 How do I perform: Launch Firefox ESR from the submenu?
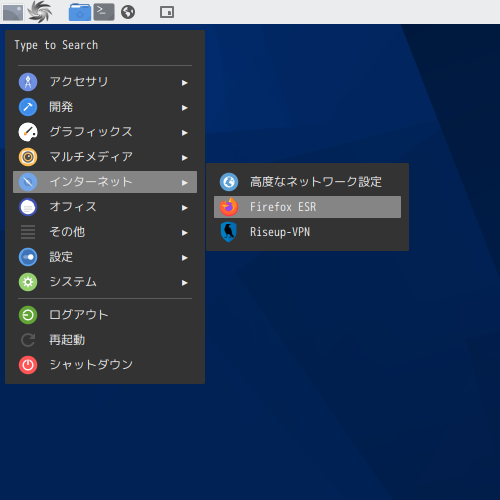(307, 207)
